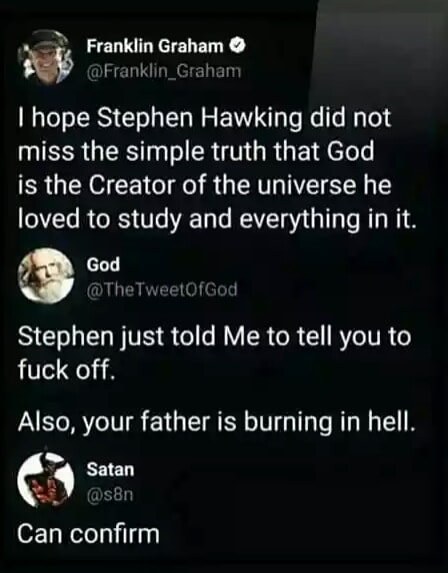The height and width of the screenshot is (573, 448).
Task: Open the God account's bearded avatar
Action: [x=46, y=276]
